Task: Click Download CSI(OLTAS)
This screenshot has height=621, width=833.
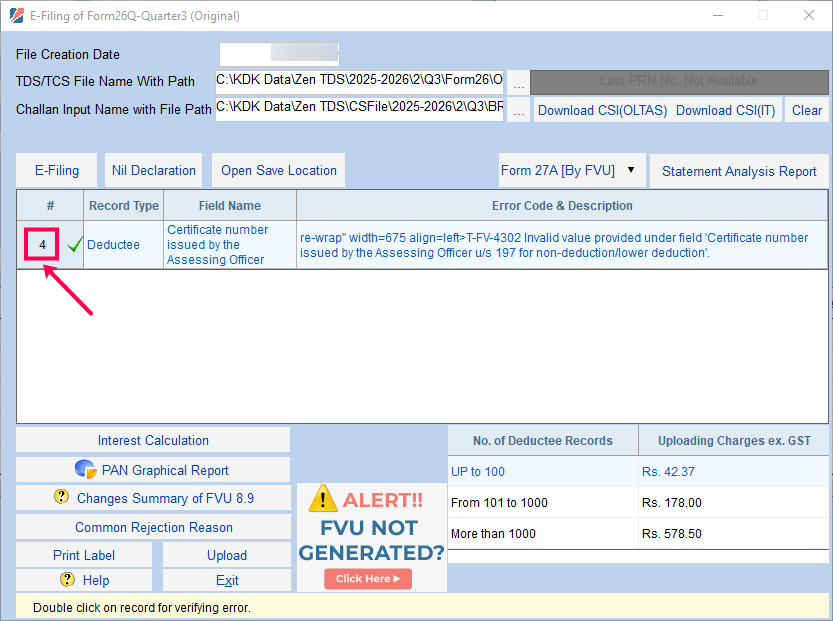Action: [x=602, y=110]
